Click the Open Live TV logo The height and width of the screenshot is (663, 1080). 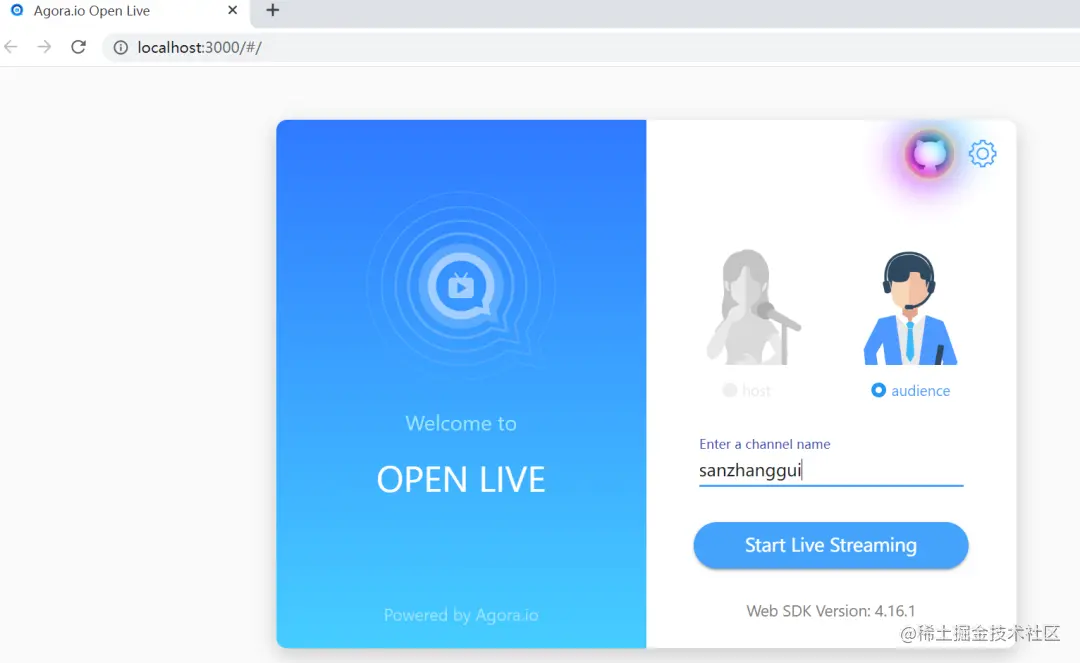461,285
